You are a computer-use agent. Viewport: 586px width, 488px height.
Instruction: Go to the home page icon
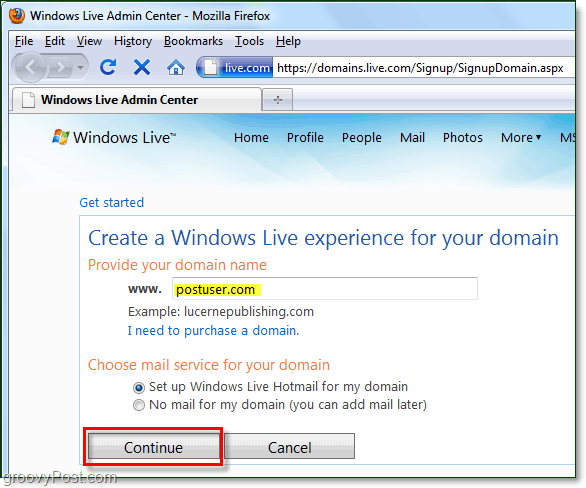(176, 68)
